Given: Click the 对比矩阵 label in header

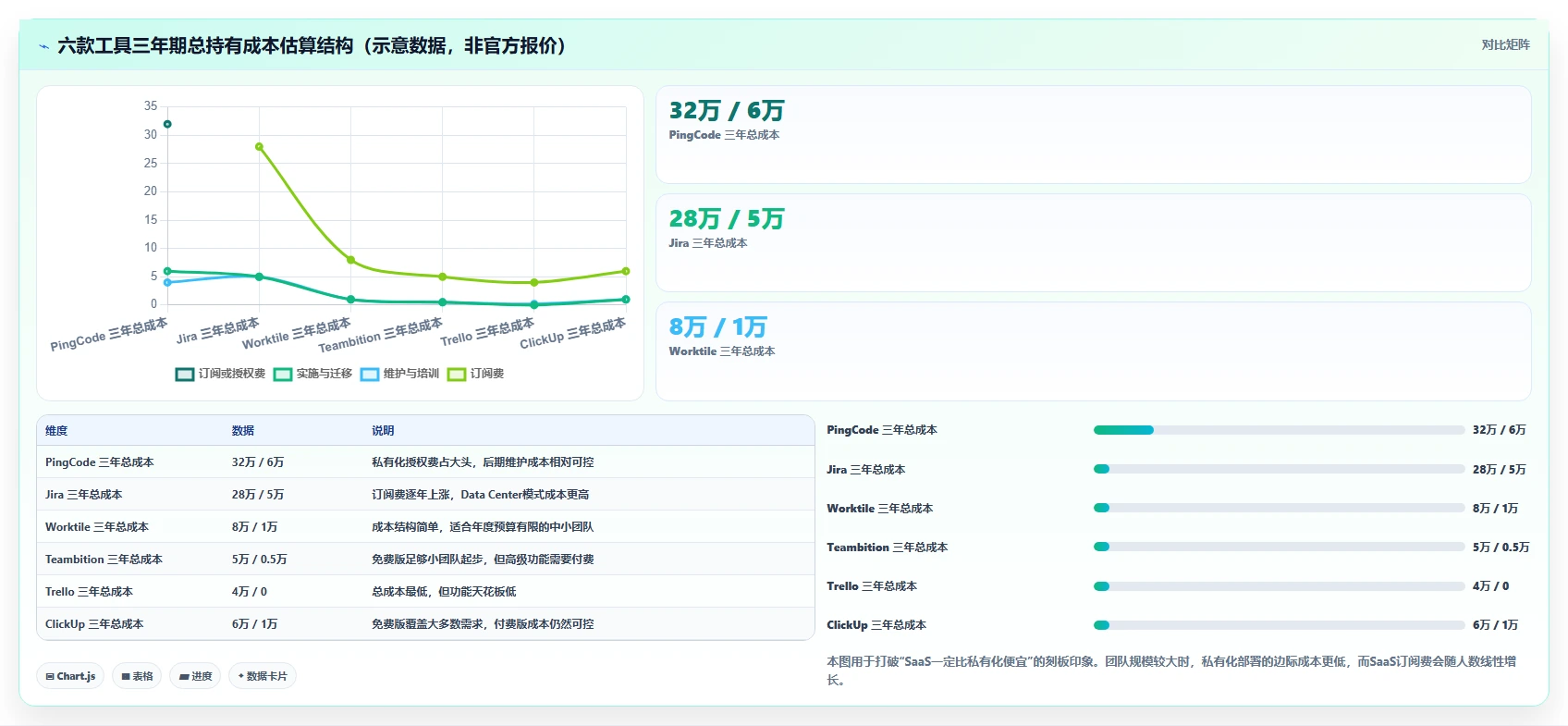Looking at the screenshot, I should (x=1505, y=44).
